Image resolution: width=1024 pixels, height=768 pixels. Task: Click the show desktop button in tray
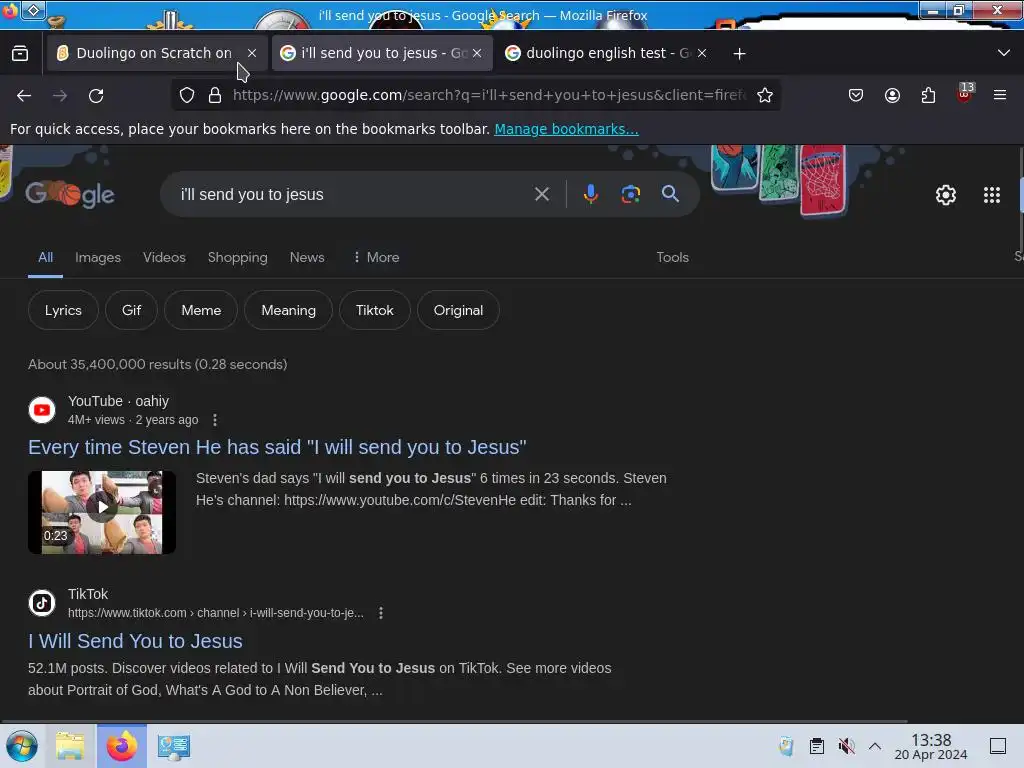(998, 746)
